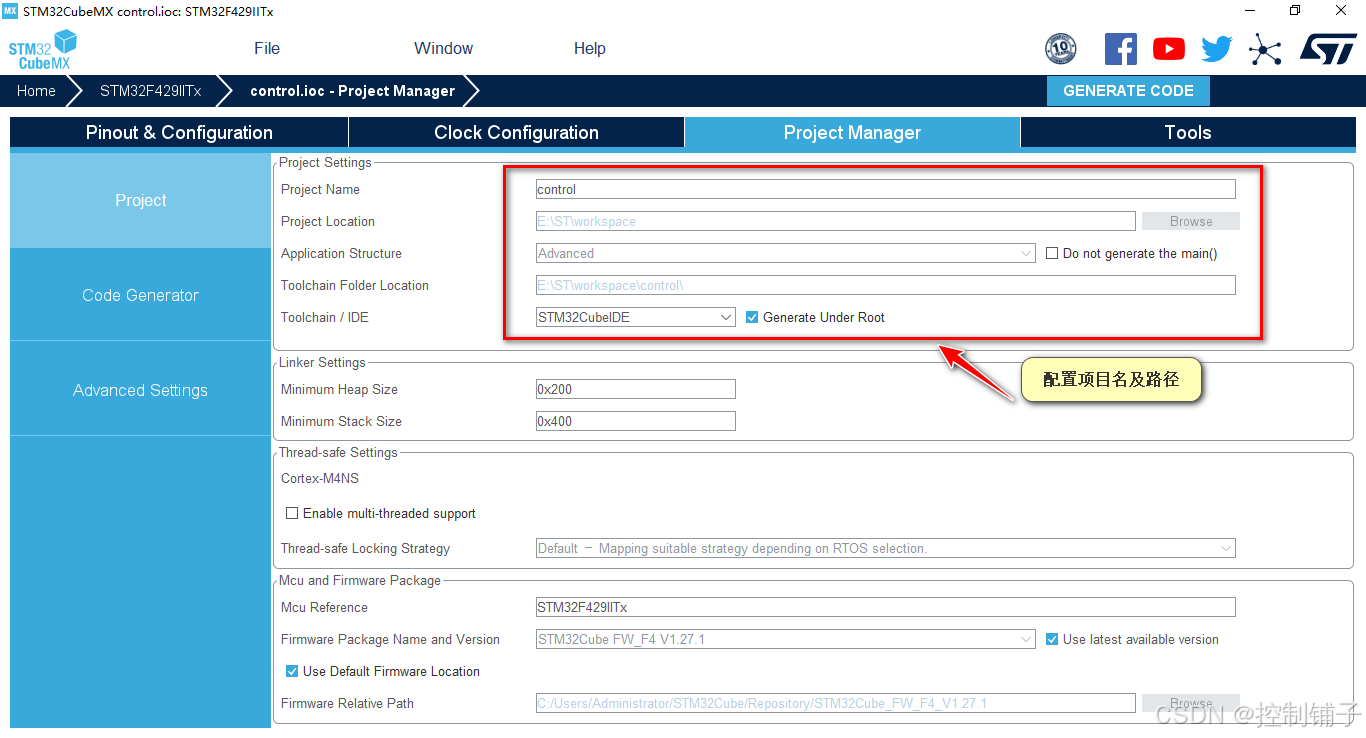This screenshot has height=738, width=1366.
Task: Restore down the STM32CubeMX window
Action: 1295,11
